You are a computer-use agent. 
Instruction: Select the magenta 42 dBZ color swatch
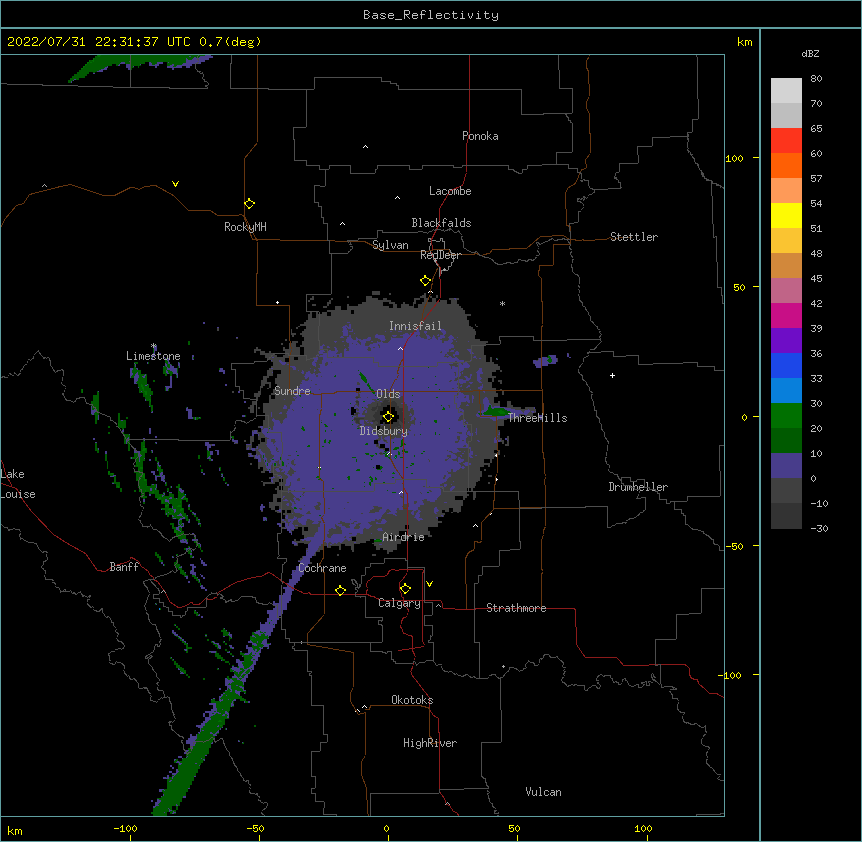[786, 315]
